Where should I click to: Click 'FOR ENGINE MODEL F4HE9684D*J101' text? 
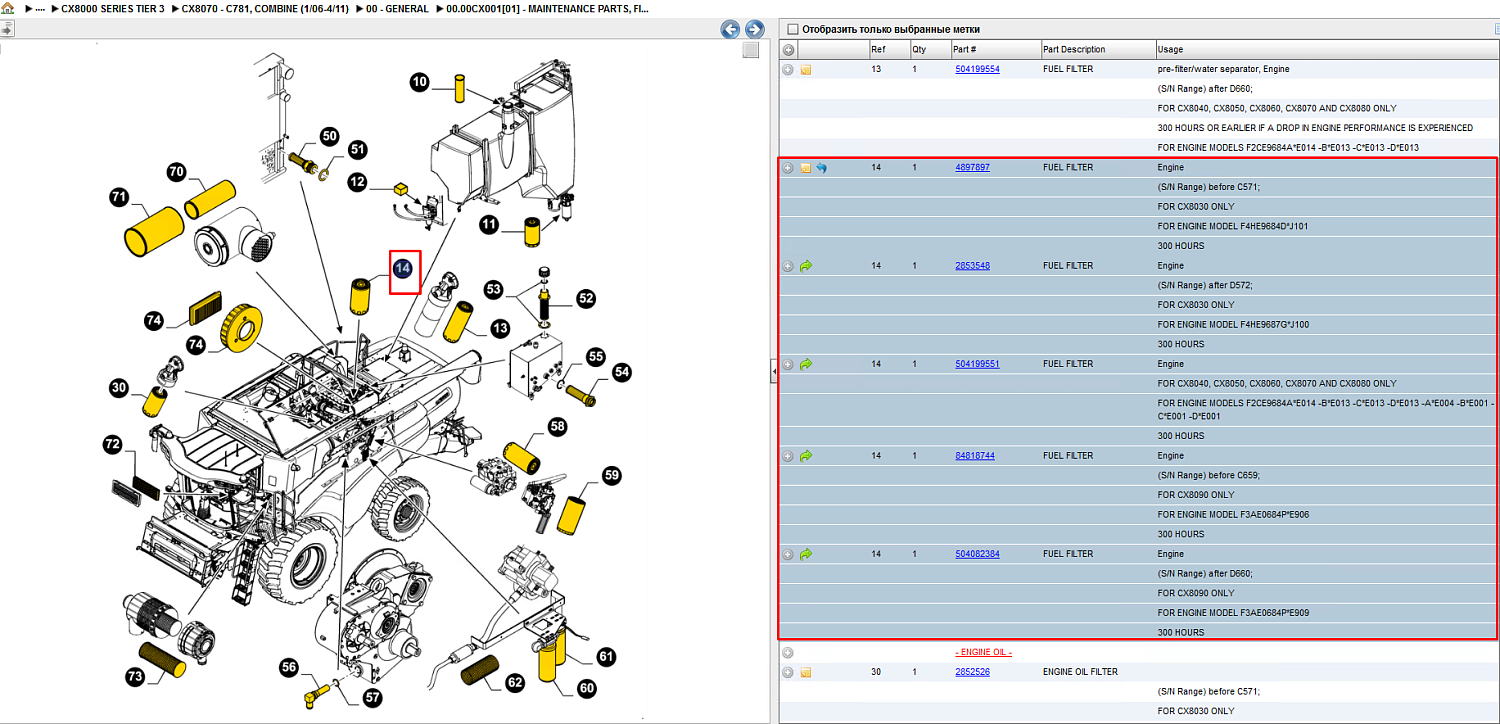pyautogui.click(x=1233, y=227)
